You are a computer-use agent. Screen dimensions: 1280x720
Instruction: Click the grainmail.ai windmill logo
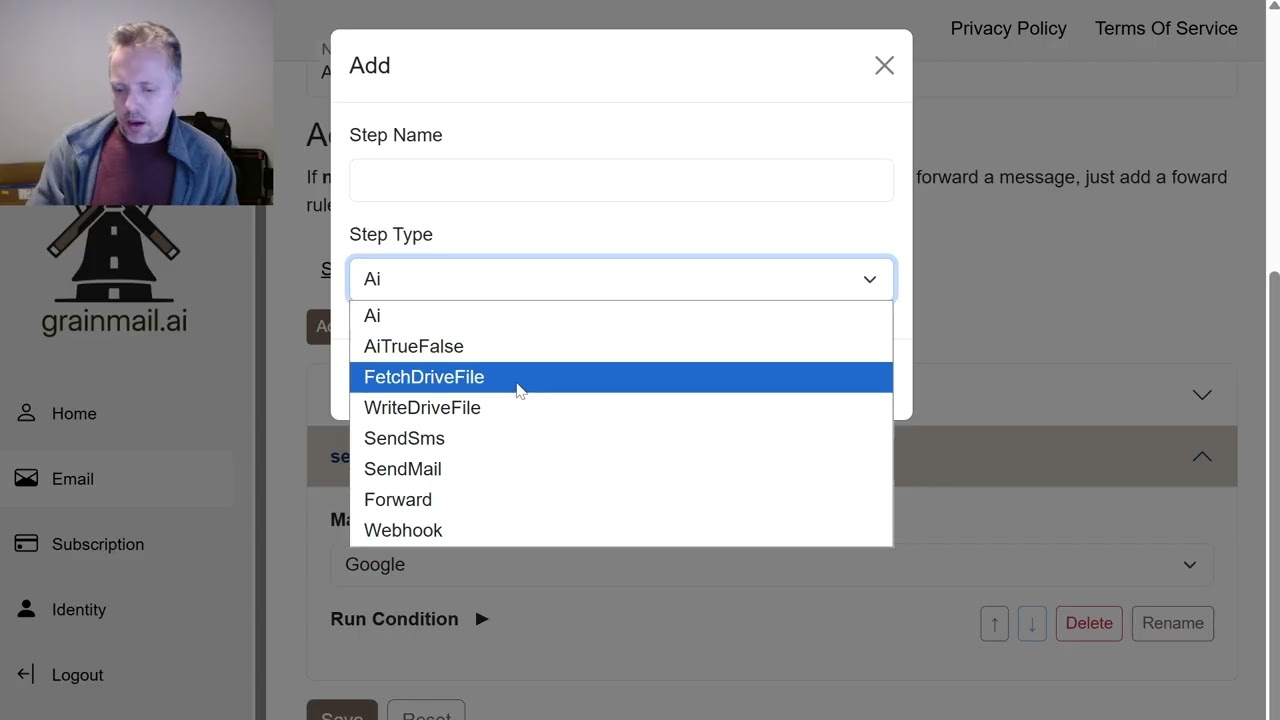tap(113, 270)
